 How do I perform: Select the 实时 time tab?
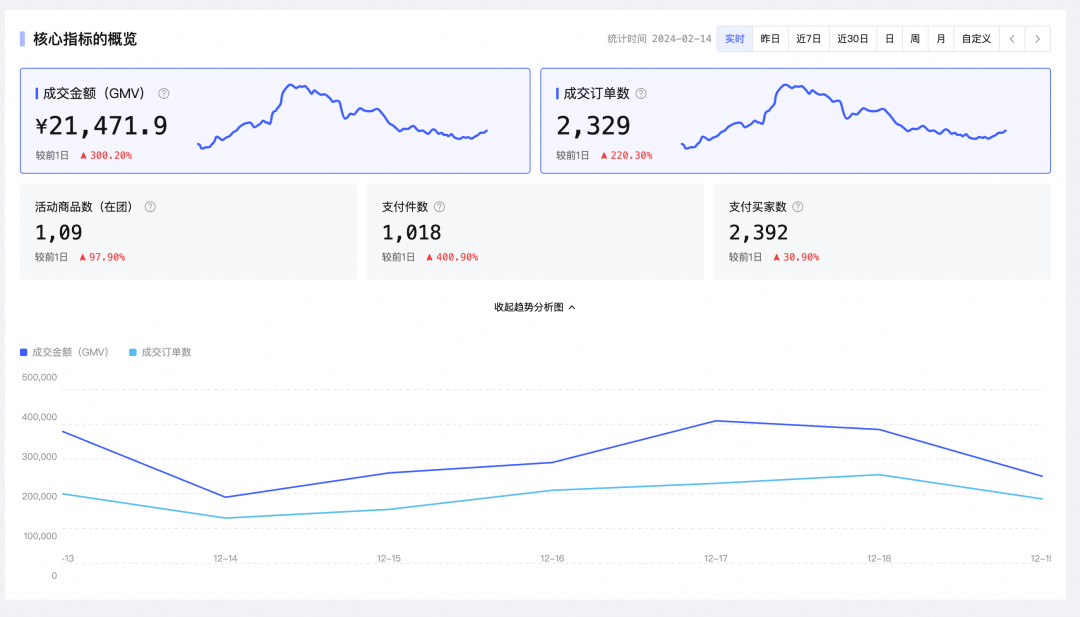734,39
